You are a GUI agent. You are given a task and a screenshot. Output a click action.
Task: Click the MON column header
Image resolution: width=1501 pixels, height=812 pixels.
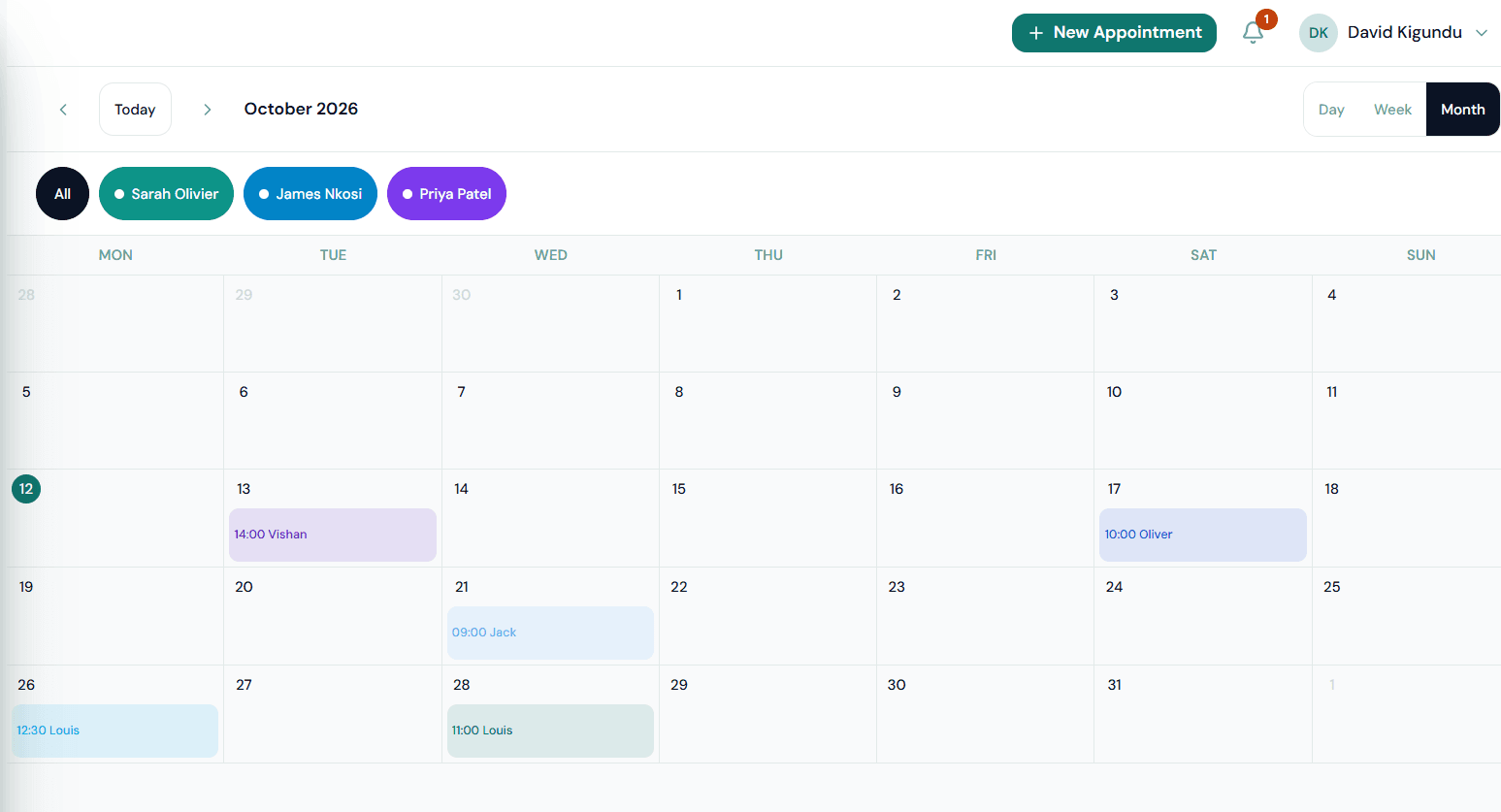pos(115,255)
